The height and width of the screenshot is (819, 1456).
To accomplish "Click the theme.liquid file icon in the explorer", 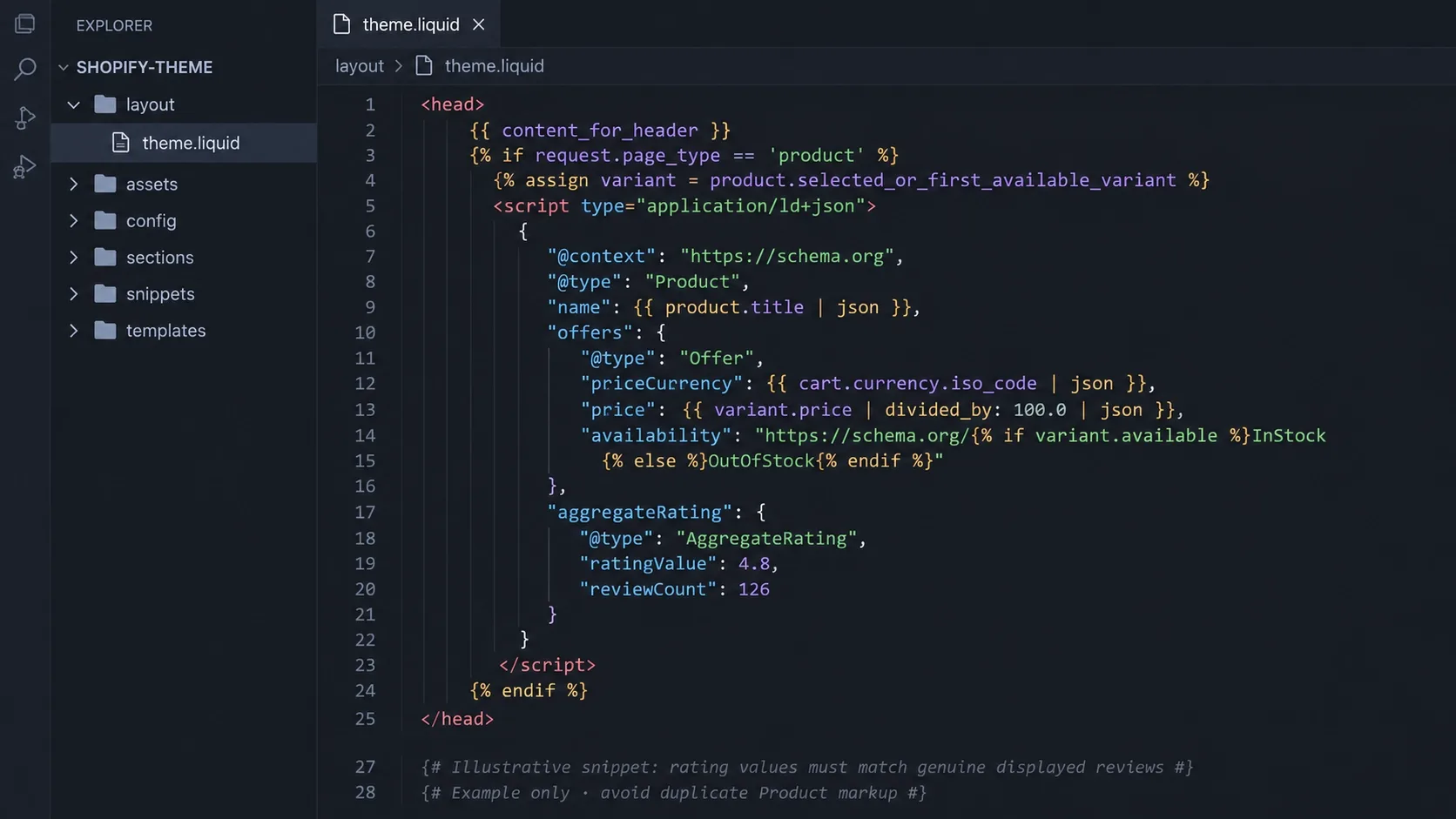I will pos(121,143).
